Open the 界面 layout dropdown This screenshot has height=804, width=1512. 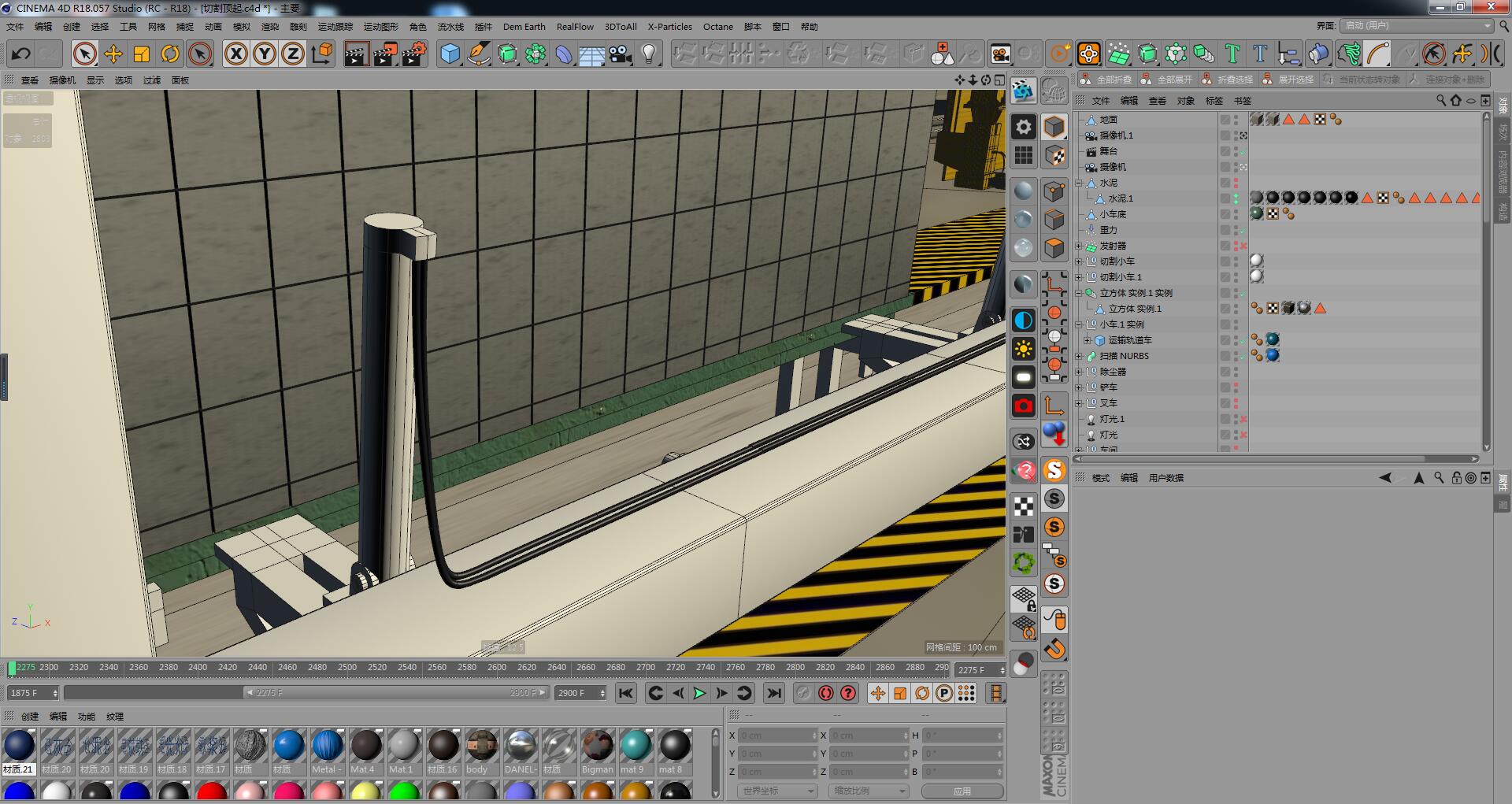1417,26
